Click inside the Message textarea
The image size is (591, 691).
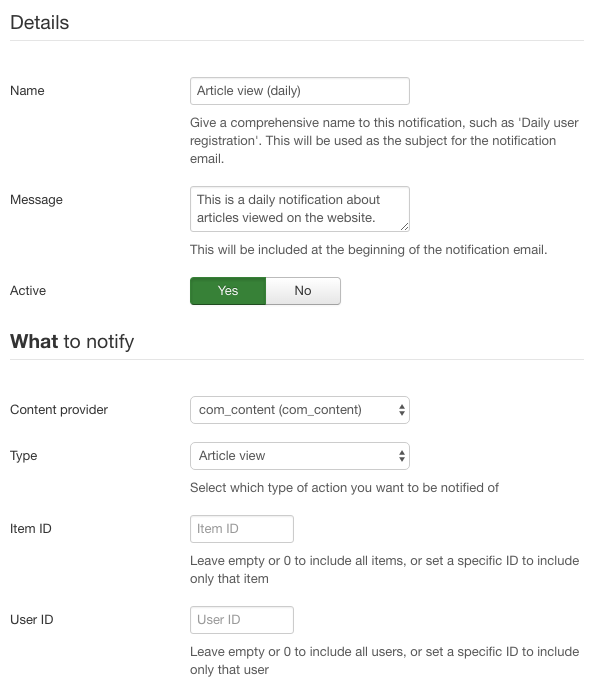[x=300, y=209]
